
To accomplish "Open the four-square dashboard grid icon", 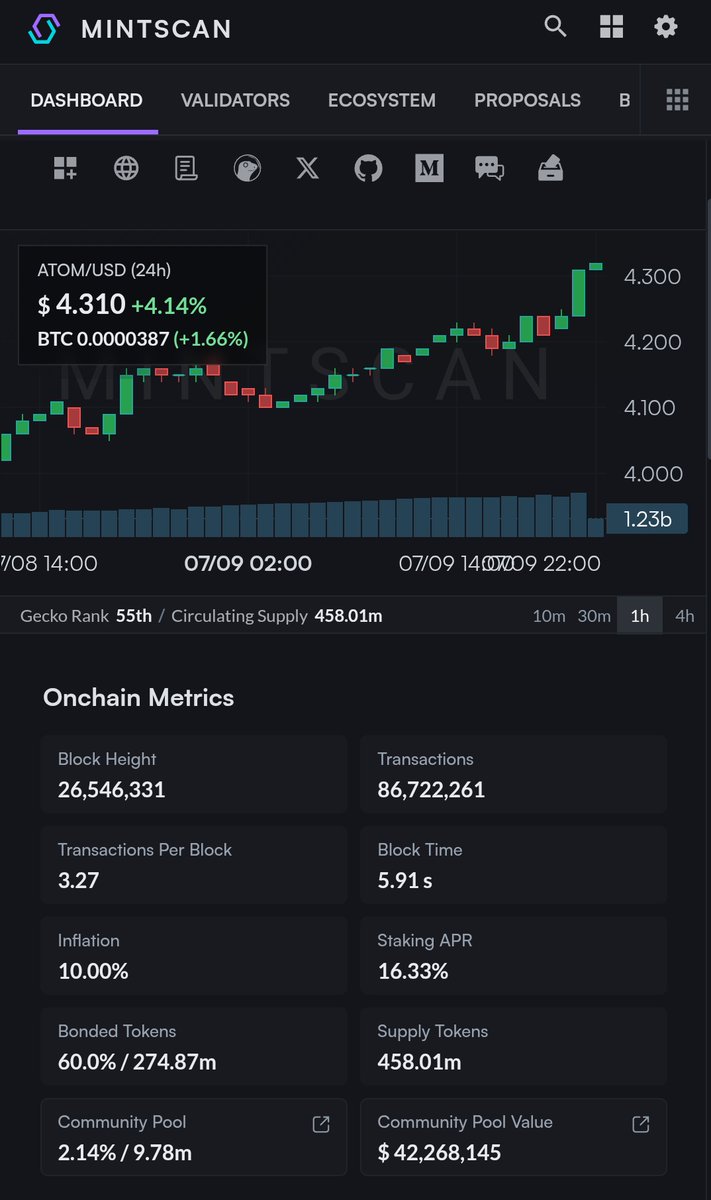I will tap(611, 27).
